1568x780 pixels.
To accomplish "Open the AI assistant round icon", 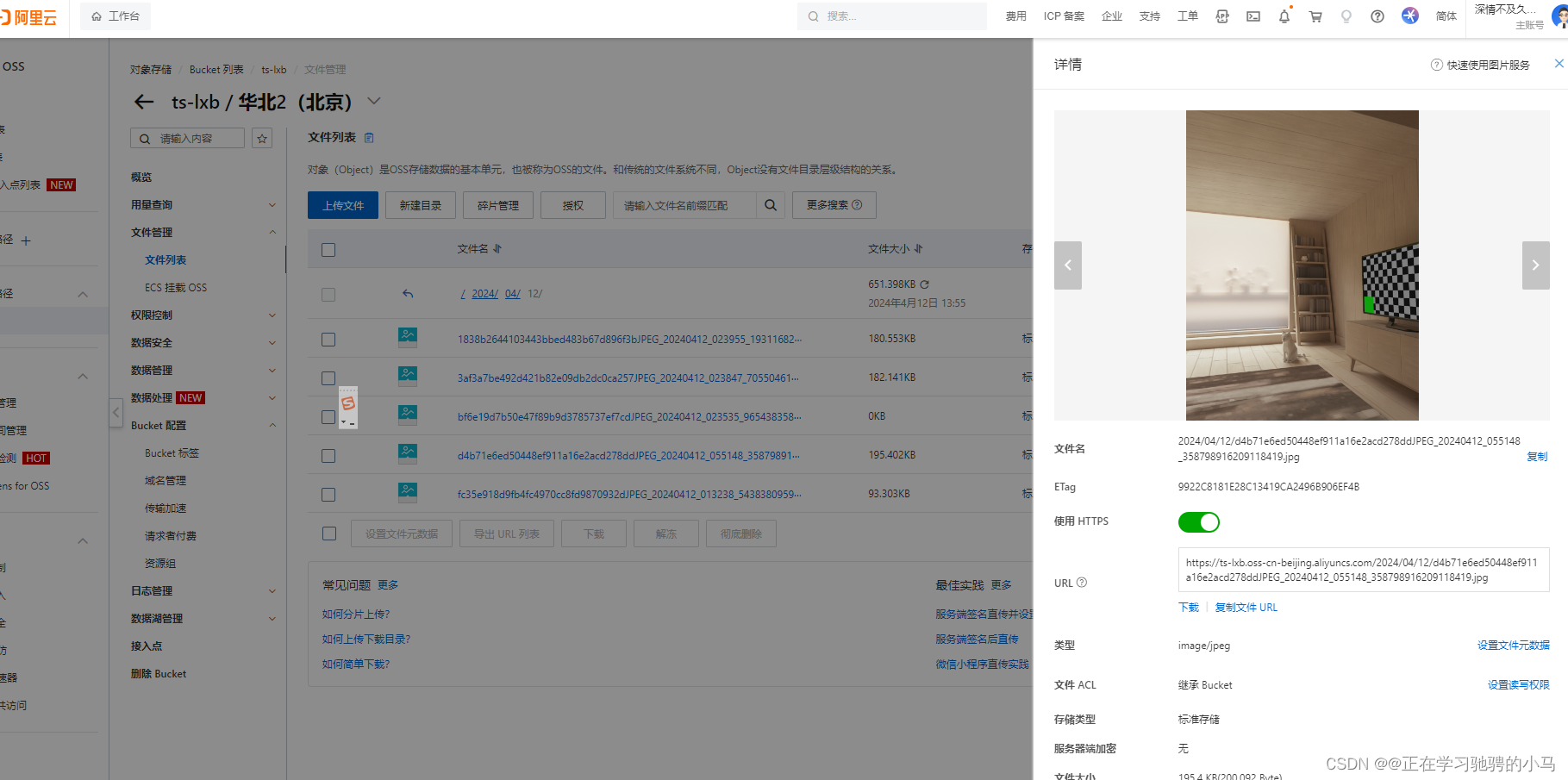I will click(x=1410, y=16).
